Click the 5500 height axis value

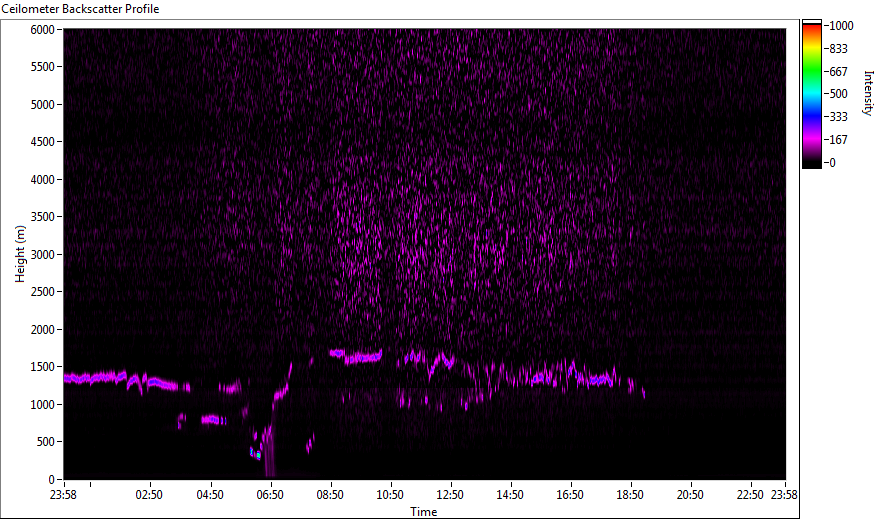click(x=43, y=67)
